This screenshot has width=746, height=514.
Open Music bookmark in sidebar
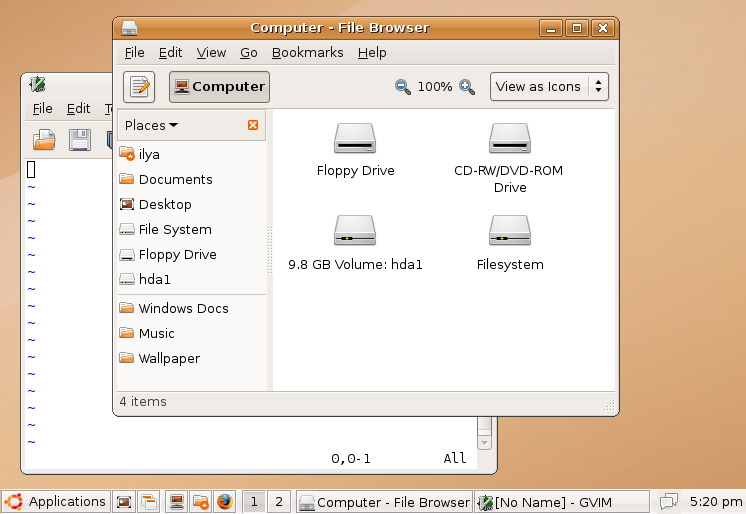coord(191,334)
